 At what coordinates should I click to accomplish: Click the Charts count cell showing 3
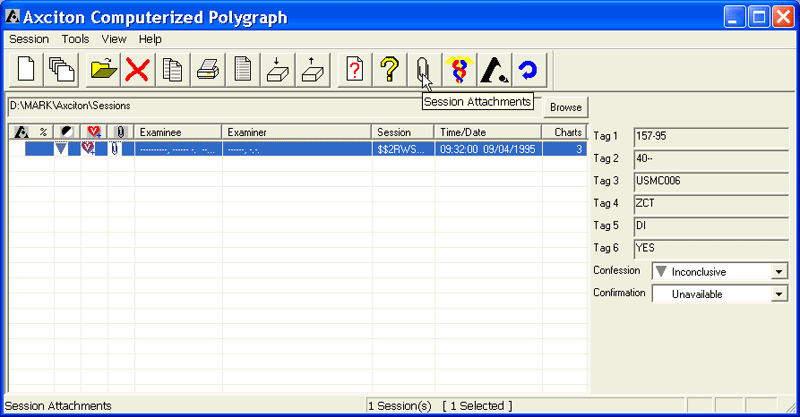pos(564,149)
